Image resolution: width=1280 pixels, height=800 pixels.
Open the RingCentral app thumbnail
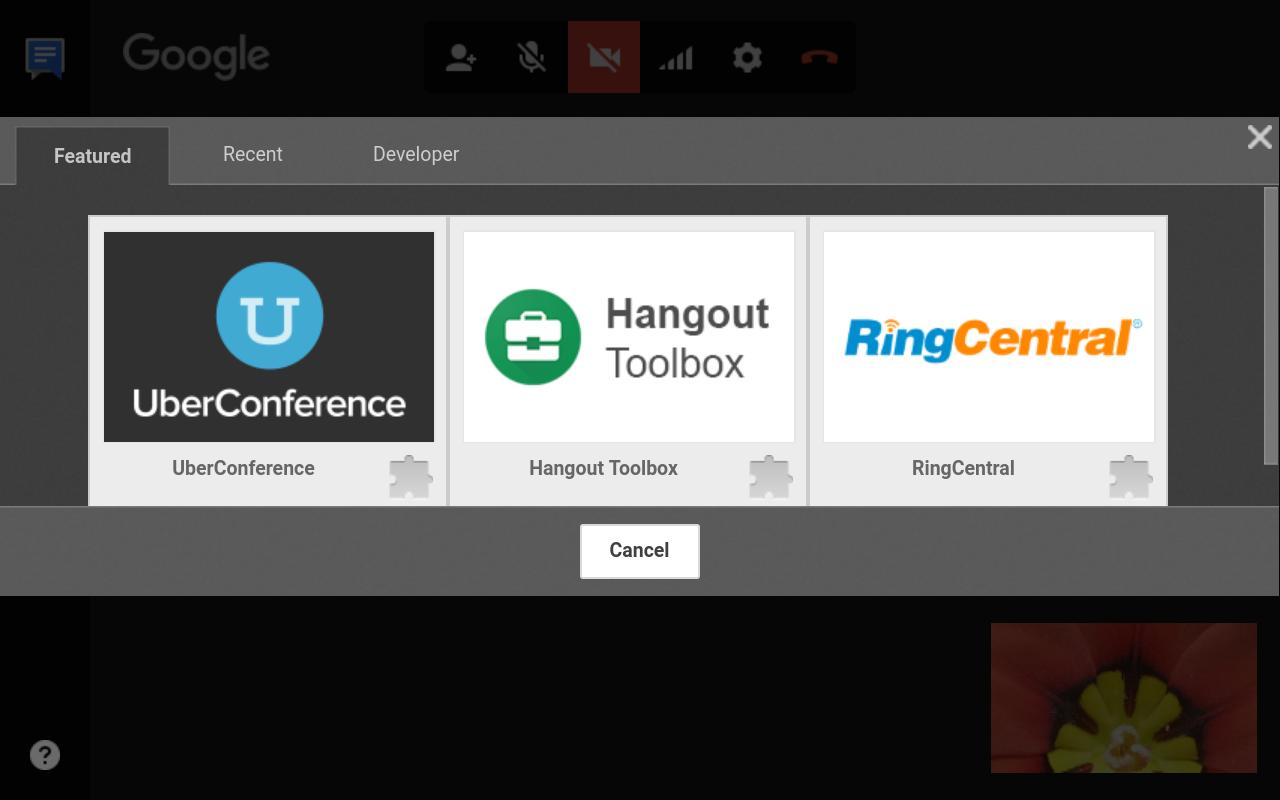point(989,337)
